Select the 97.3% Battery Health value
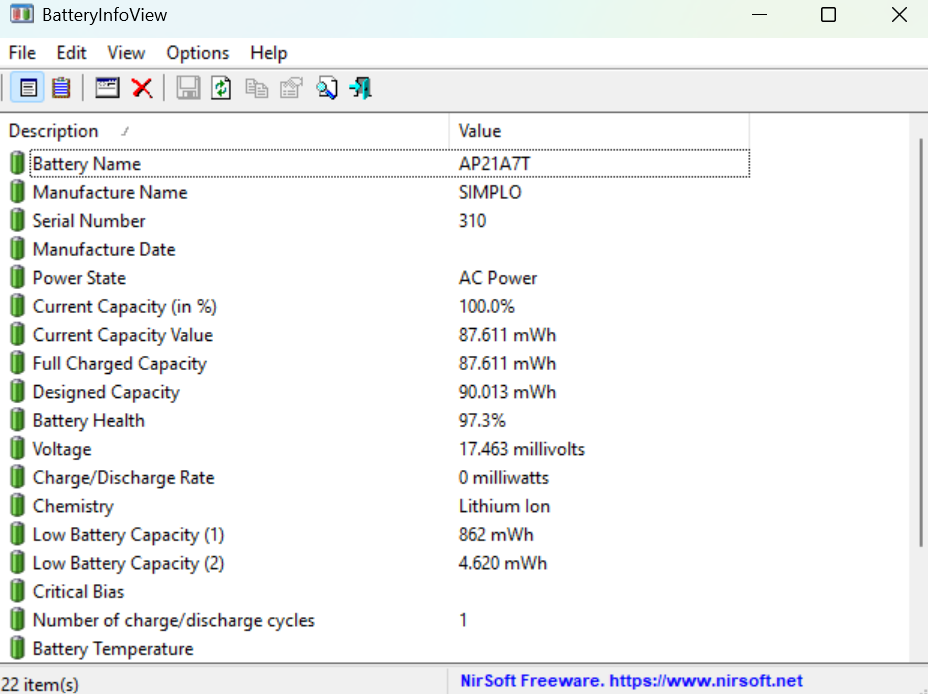The image size is (928, 694). click(482, 420)
